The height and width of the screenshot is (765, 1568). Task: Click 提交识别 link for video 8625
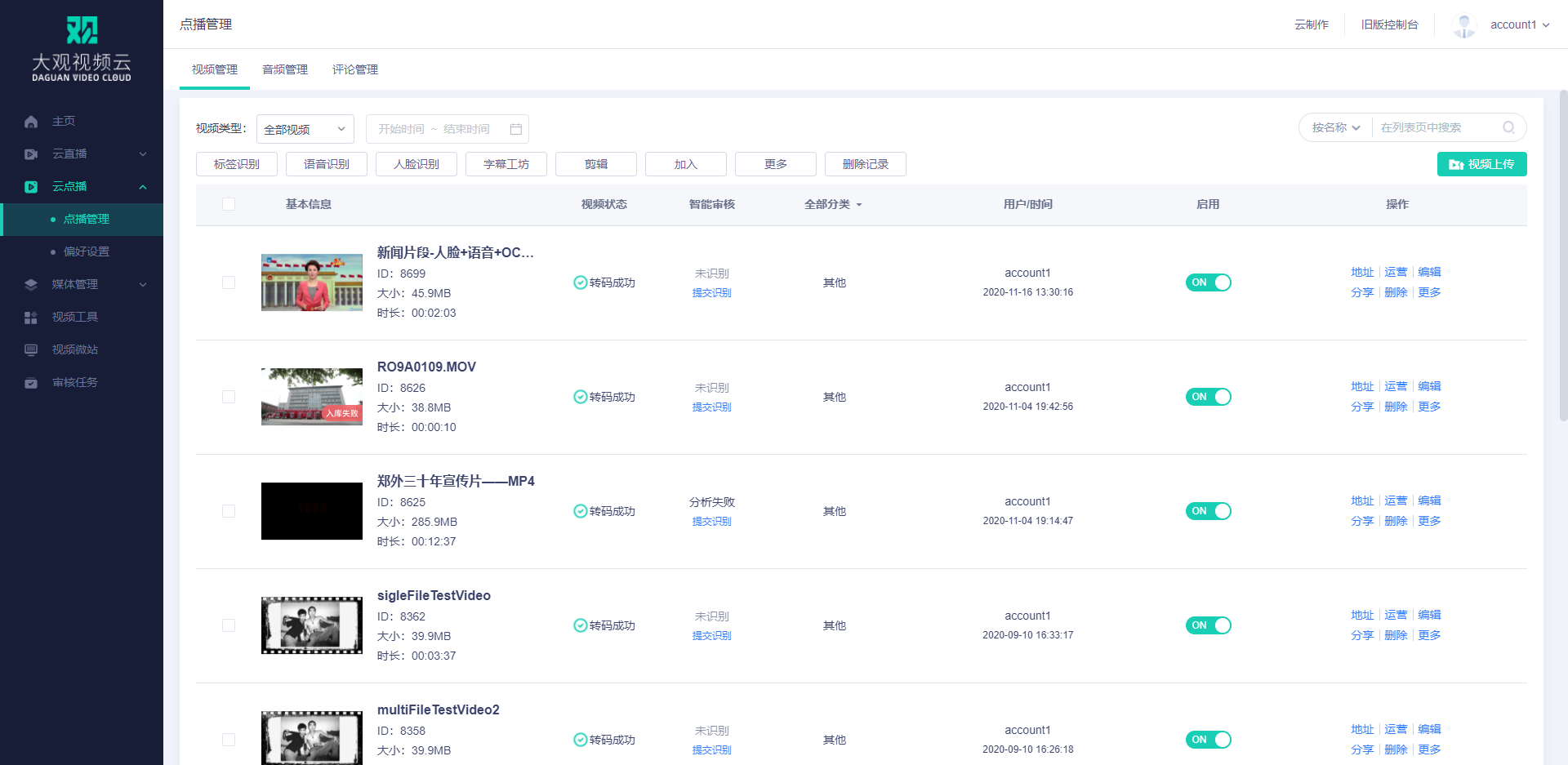coord(711,521)
